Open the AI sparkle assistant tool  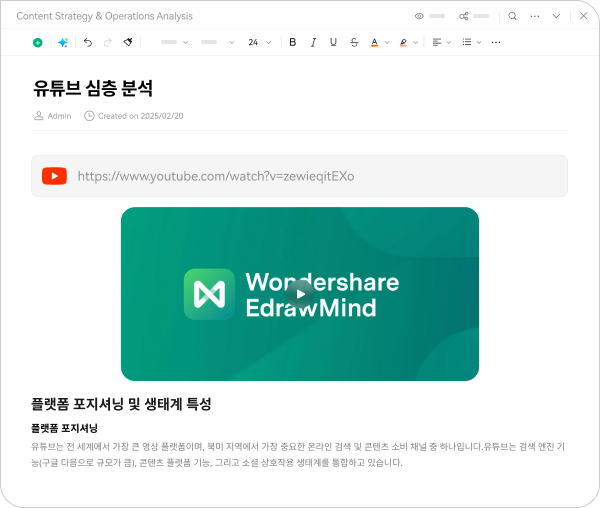click(x=63, y=42)
